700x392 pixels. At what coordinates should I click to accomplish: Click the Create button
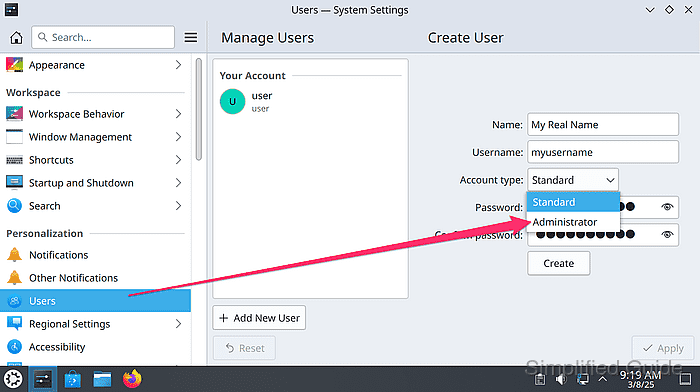tap(558, 263)
